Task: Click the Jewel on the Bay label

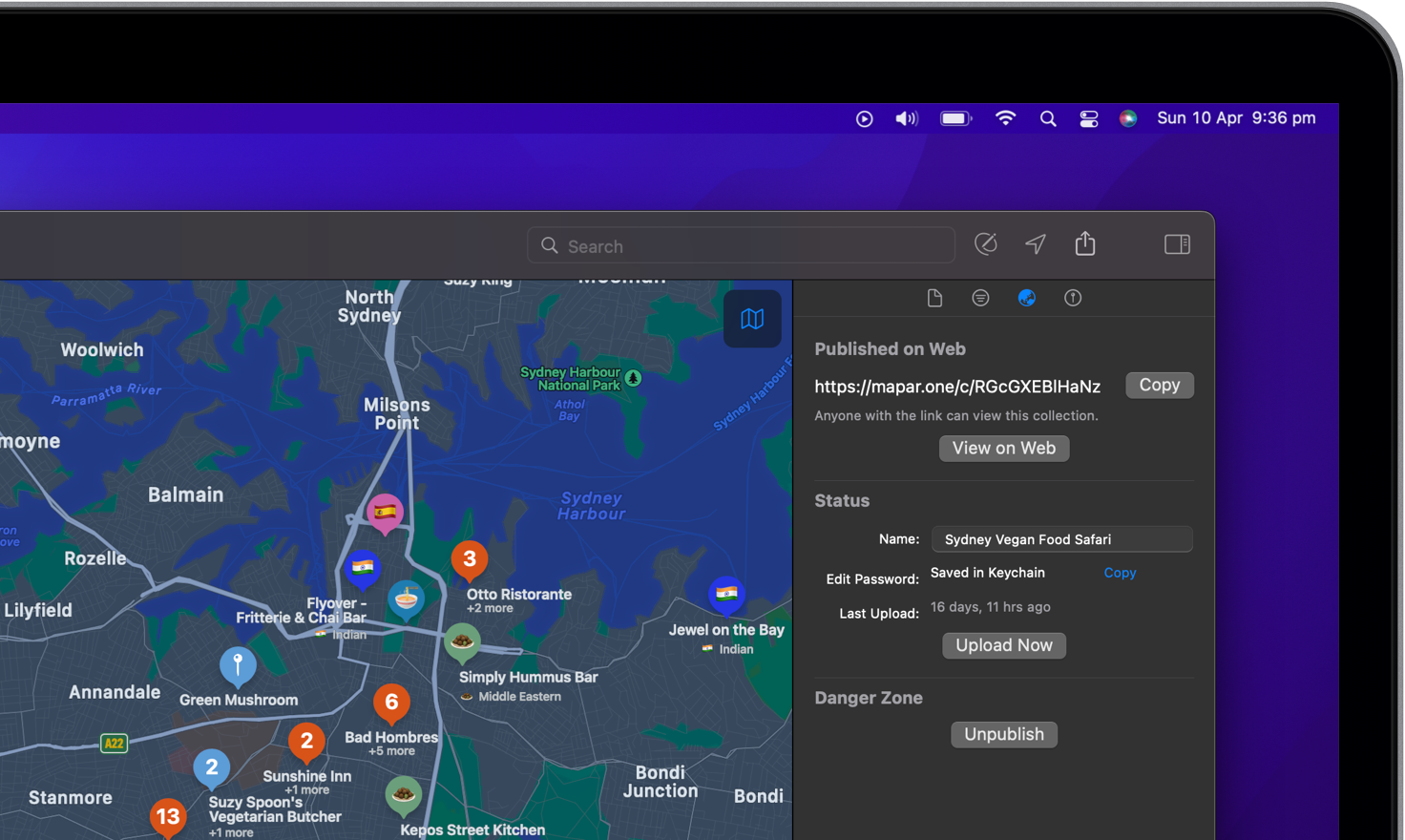Action: pos(726,630)
